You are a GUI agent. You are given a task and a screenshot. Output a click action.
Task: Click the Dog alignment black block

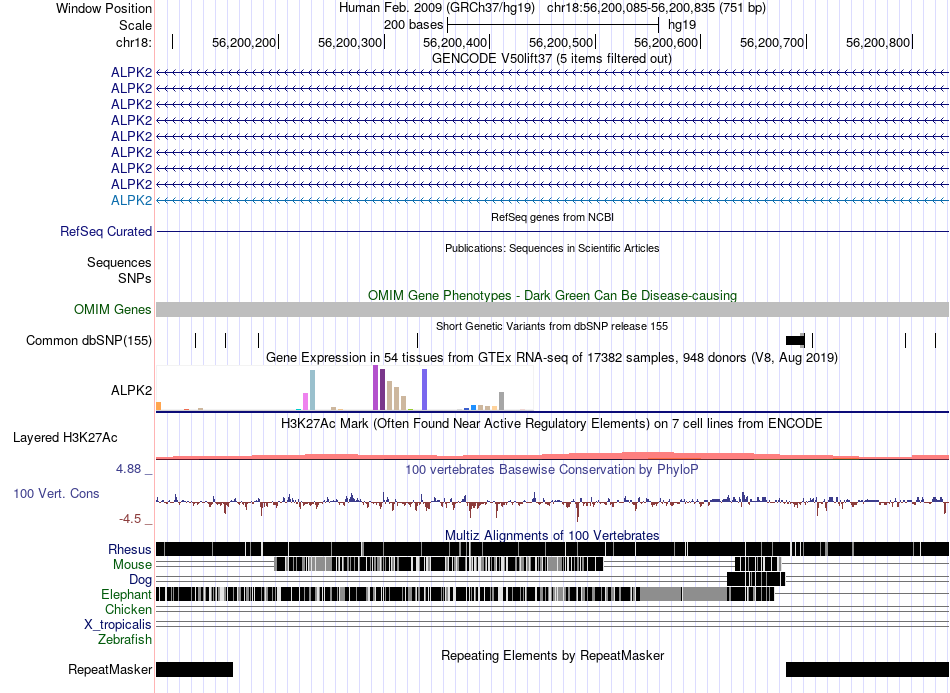pyautogui.click(x=756, y=579)
